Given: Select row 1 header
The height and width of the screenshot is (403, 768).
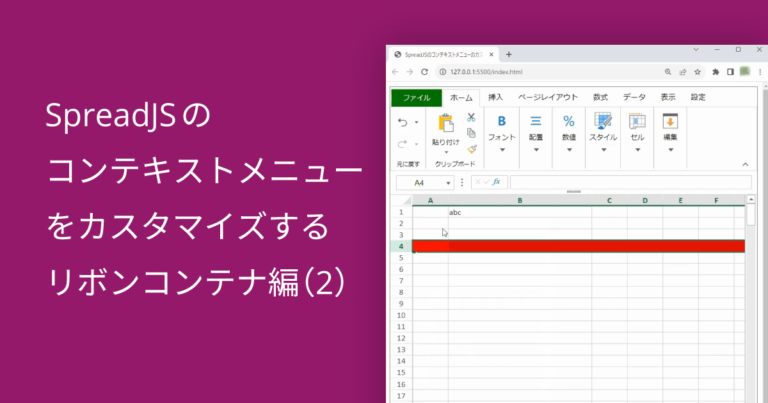Looking at the screenshot, I should point(401,212).
